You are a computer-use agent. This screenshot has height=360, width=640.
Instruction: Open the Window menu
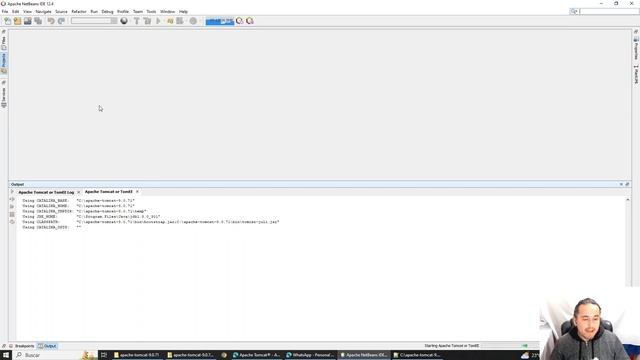(x=167, y=11)
